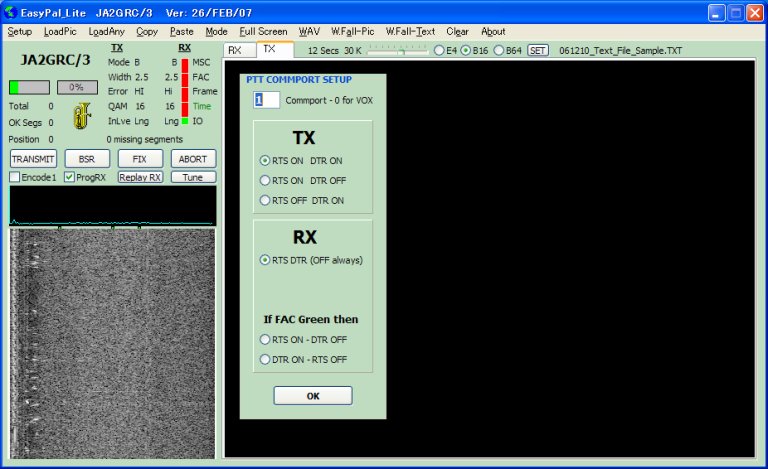This screenshot has height=469, width=768.
Task: Select the E4 radio option
Action: point(445,50)
